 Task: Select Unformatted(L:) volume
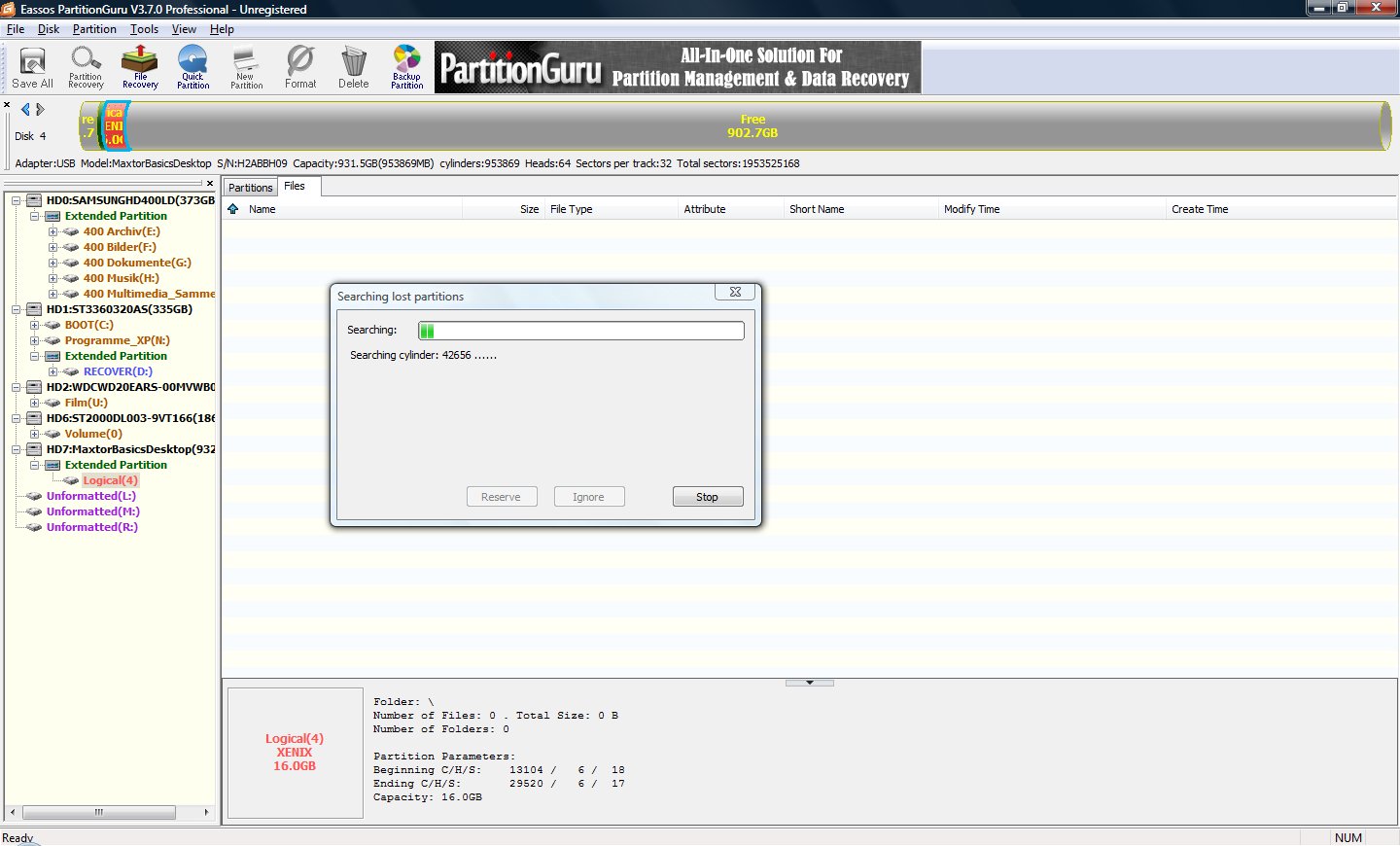pyautogui.click(x=91, y=496)
